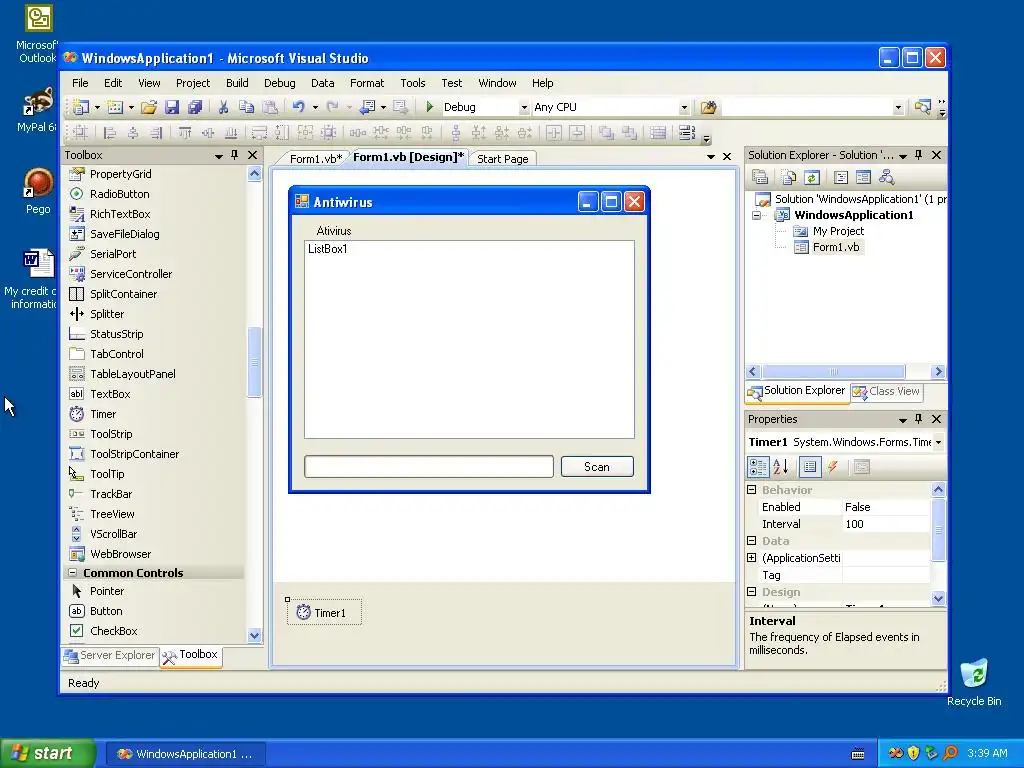The image size is (1024, 768).
Task: Click the Align to Grid layout icon
Action: [x=80, y=133]
